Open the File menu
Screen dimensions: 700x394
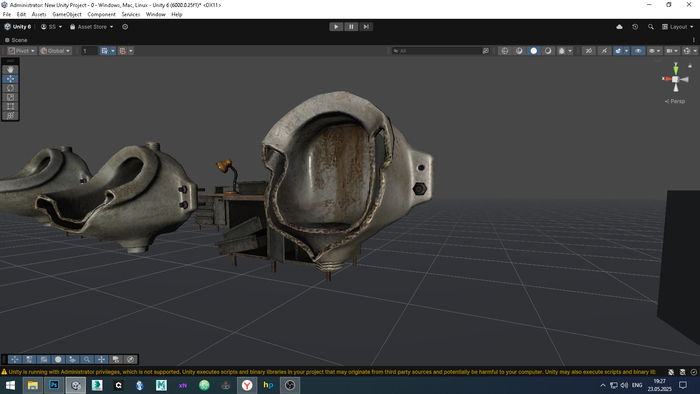(7, 14)
